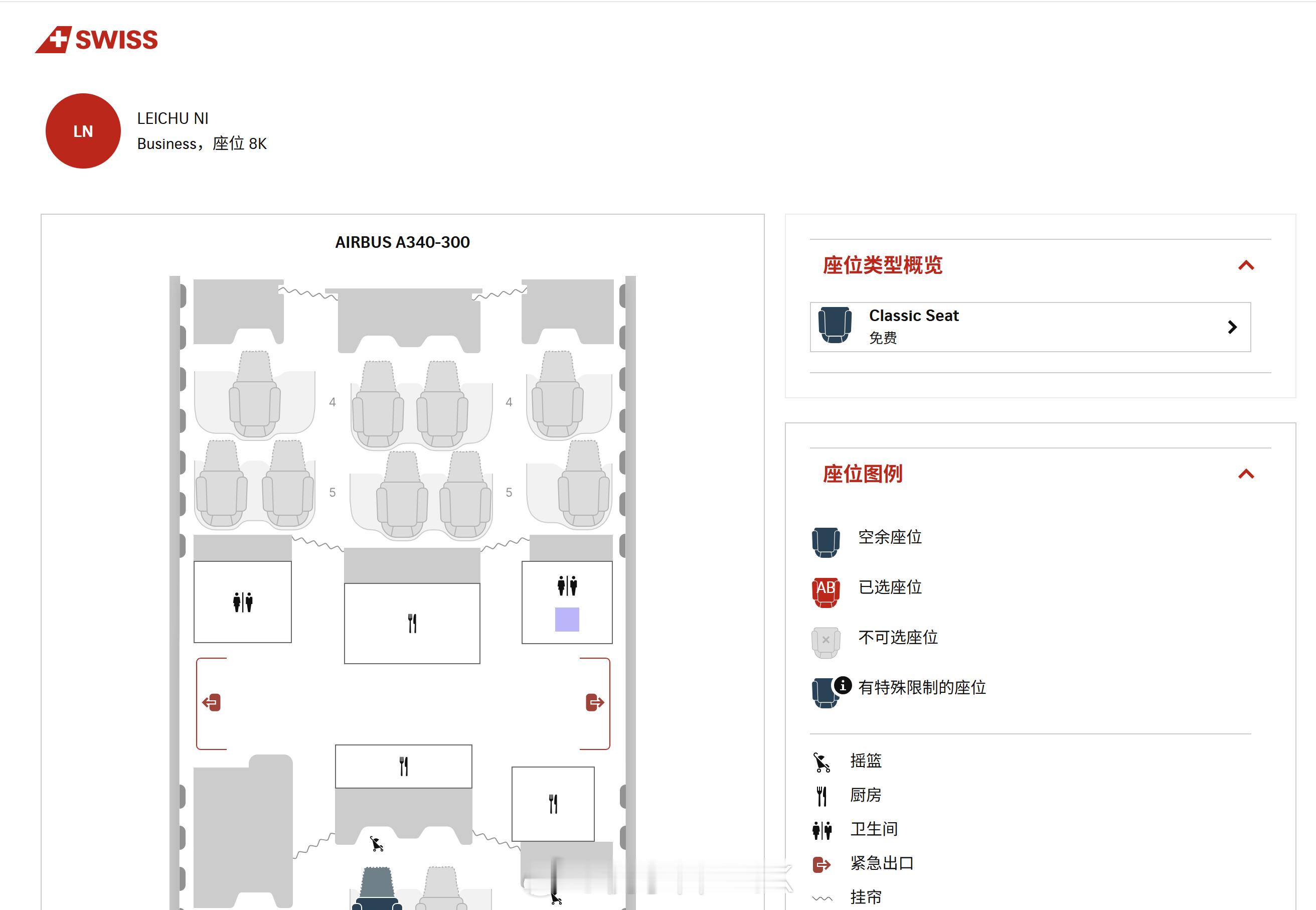Click the right-side galley icon near the exit
Viewport: 1316px width, 910px height.
click(553, 804)
